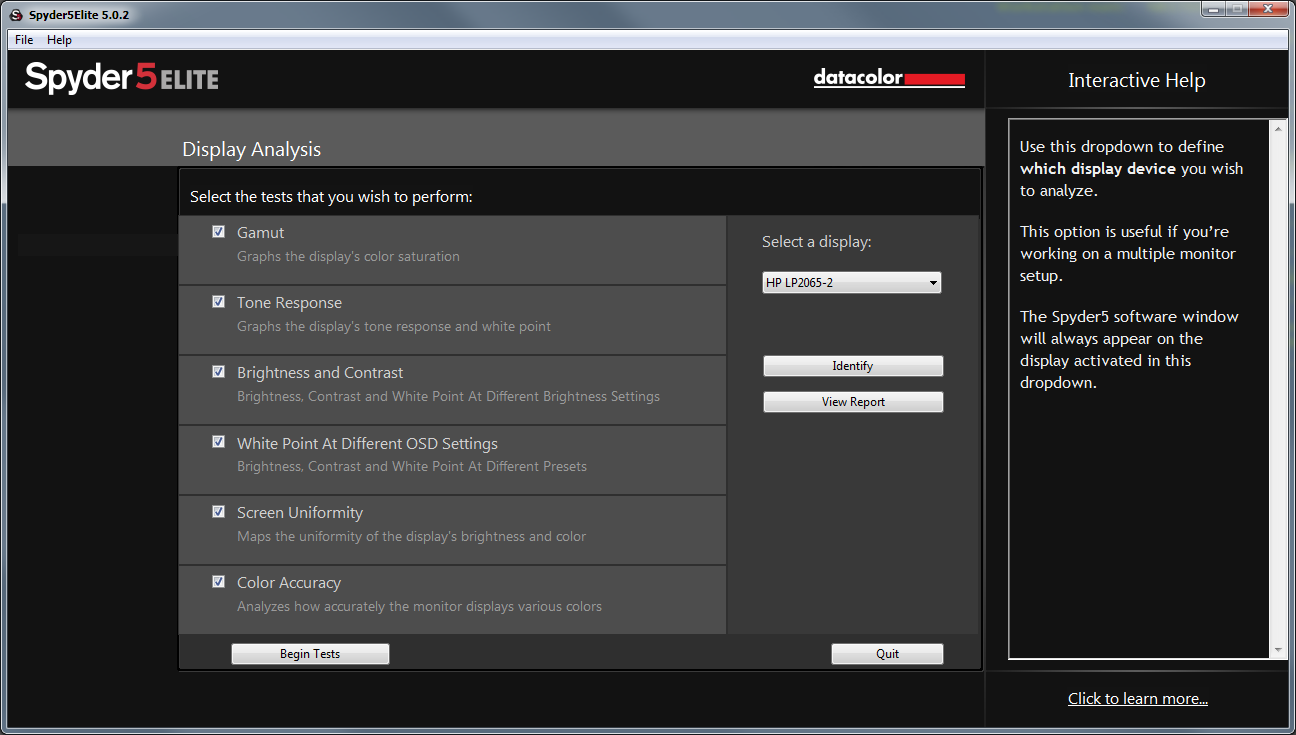Toggle White Point At Different OSD Settings checkbox
Screen dimensions: 1296x735
(x=218, y=442)
